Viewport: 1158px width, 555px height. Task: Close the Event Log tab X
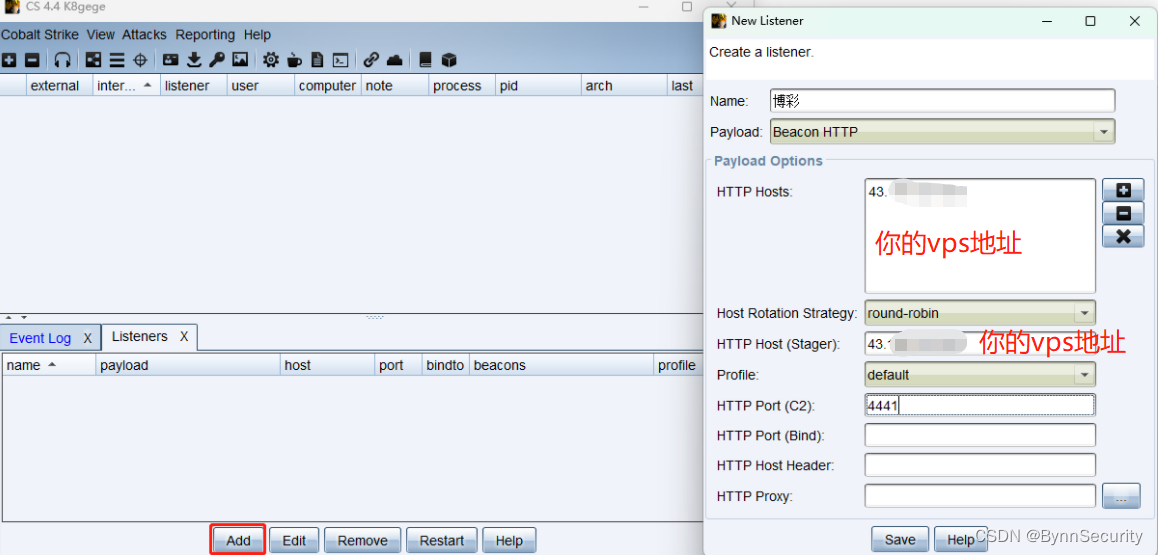tap(87, 338)
